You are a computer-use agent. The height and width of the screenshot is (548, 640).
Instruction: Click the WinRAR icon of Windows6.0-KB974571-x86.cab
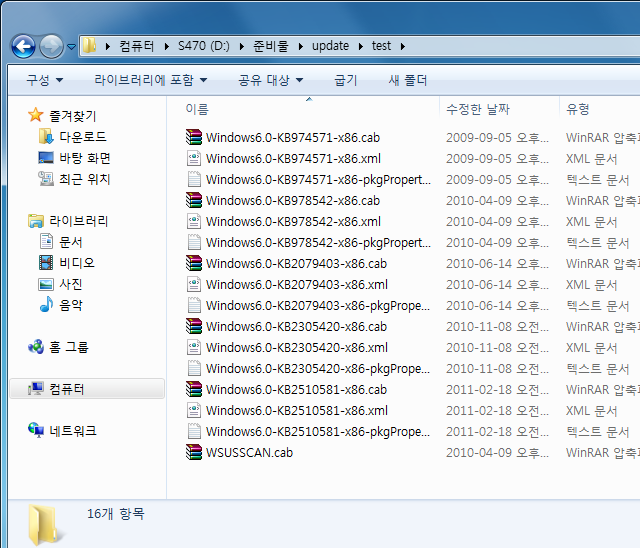(x=194, y=137)
